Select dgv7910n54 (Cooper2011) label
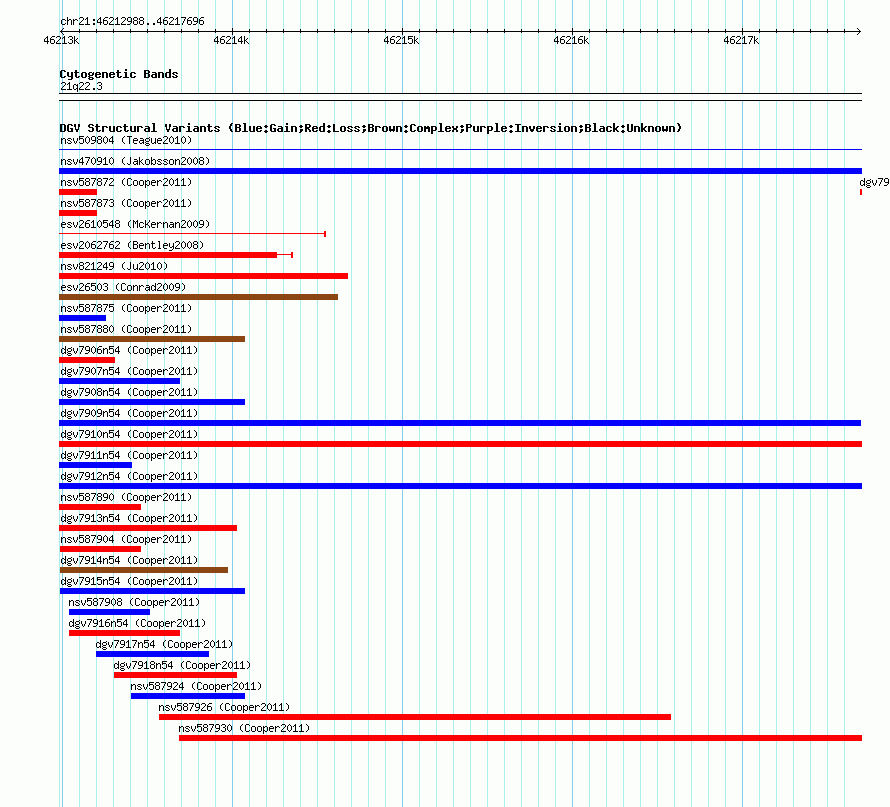This screenshot has height=807, width=890. click(x=129, y=434)
